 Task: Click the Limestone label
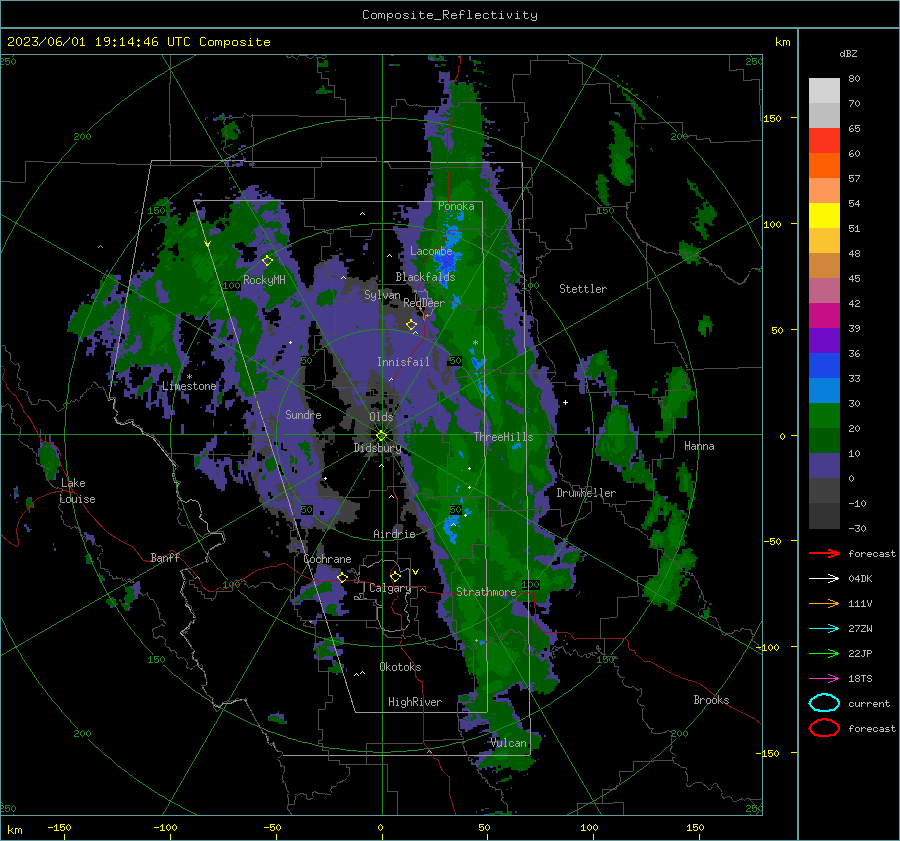(x=189, y=386)
